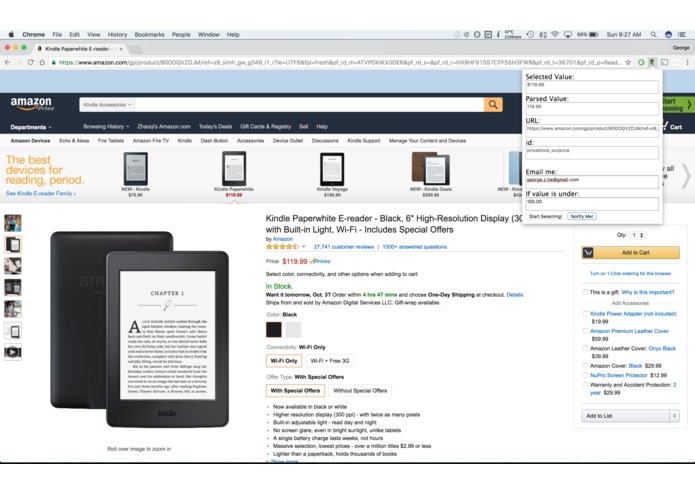Check the 'This is a gift' checkbox

(x=585, y=292)
